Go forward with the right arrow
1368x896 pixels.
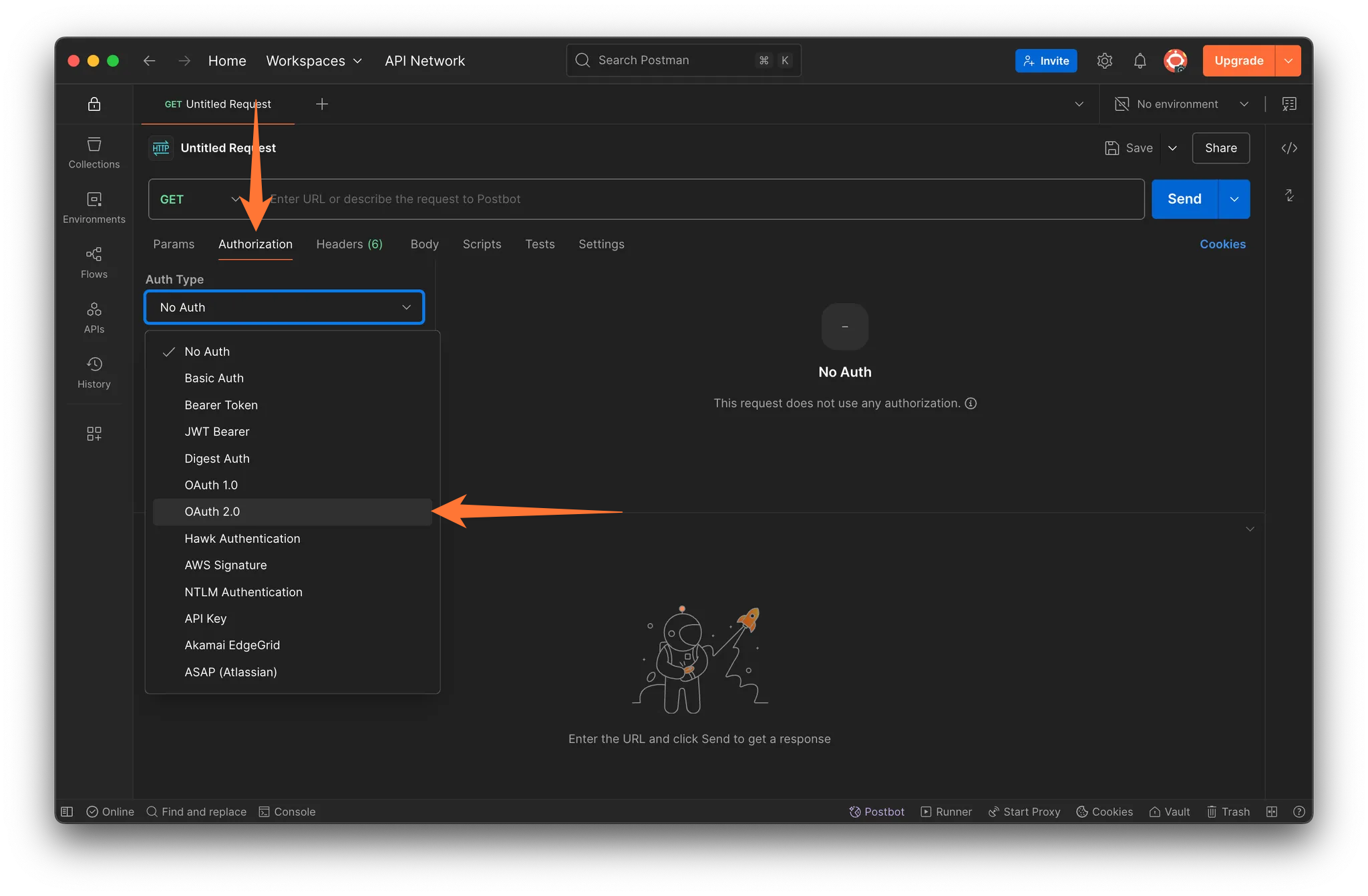coord(184,61)
